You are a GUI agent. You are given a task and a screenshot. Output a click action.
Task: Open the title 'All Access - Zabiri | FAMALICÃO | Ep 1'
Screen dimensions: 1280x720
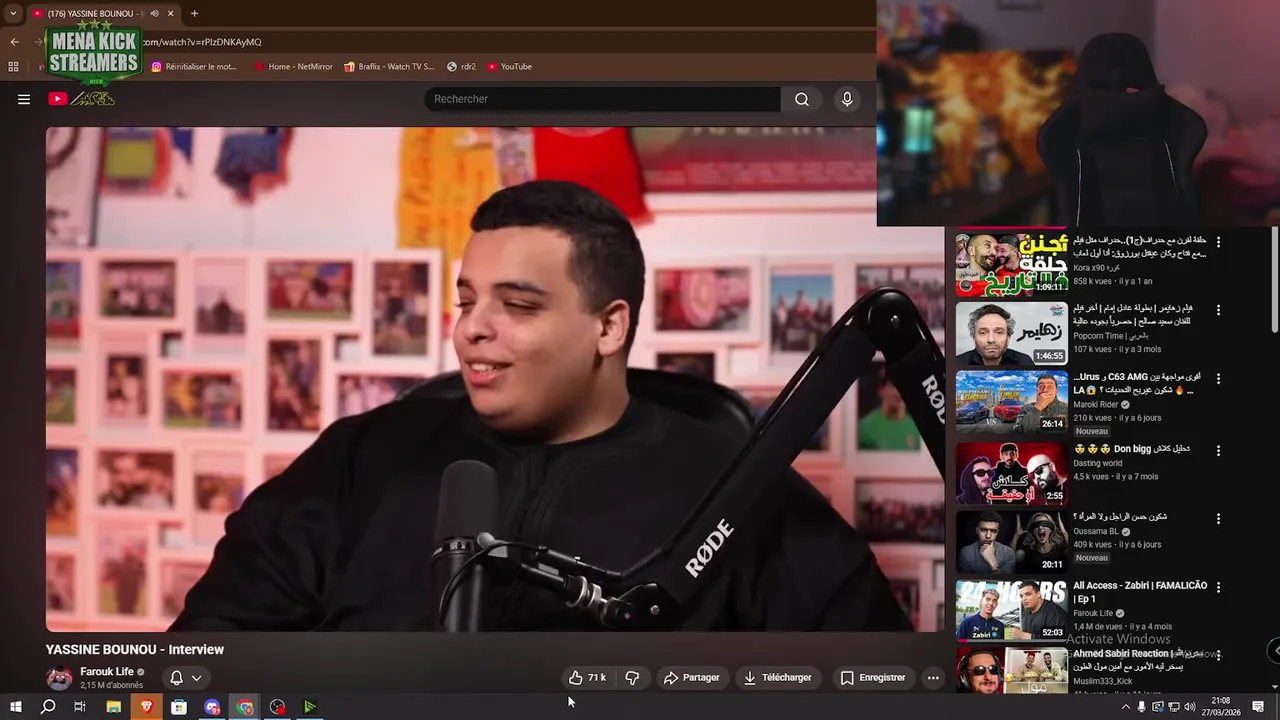[x=1140, y=592]
